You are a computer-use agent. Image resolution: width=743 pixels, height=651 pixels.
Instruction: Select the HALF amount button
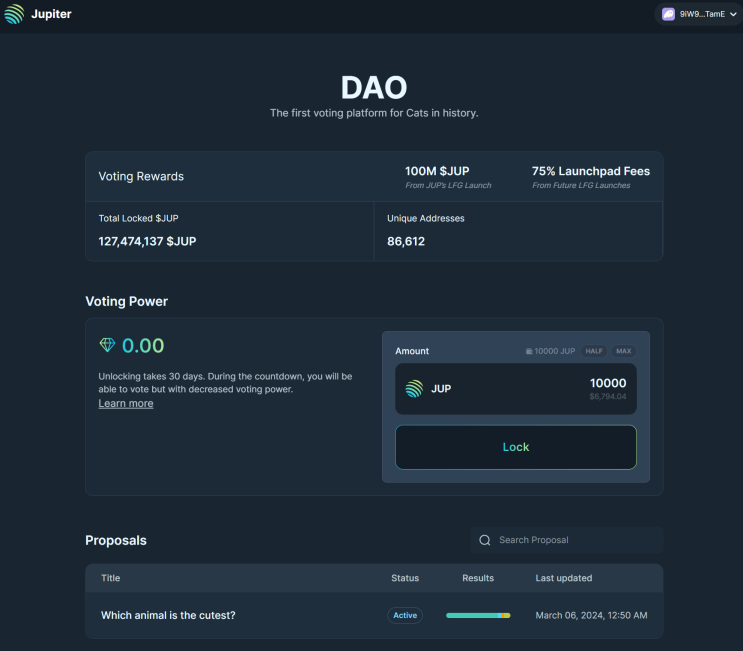click(x=594, y=351)
